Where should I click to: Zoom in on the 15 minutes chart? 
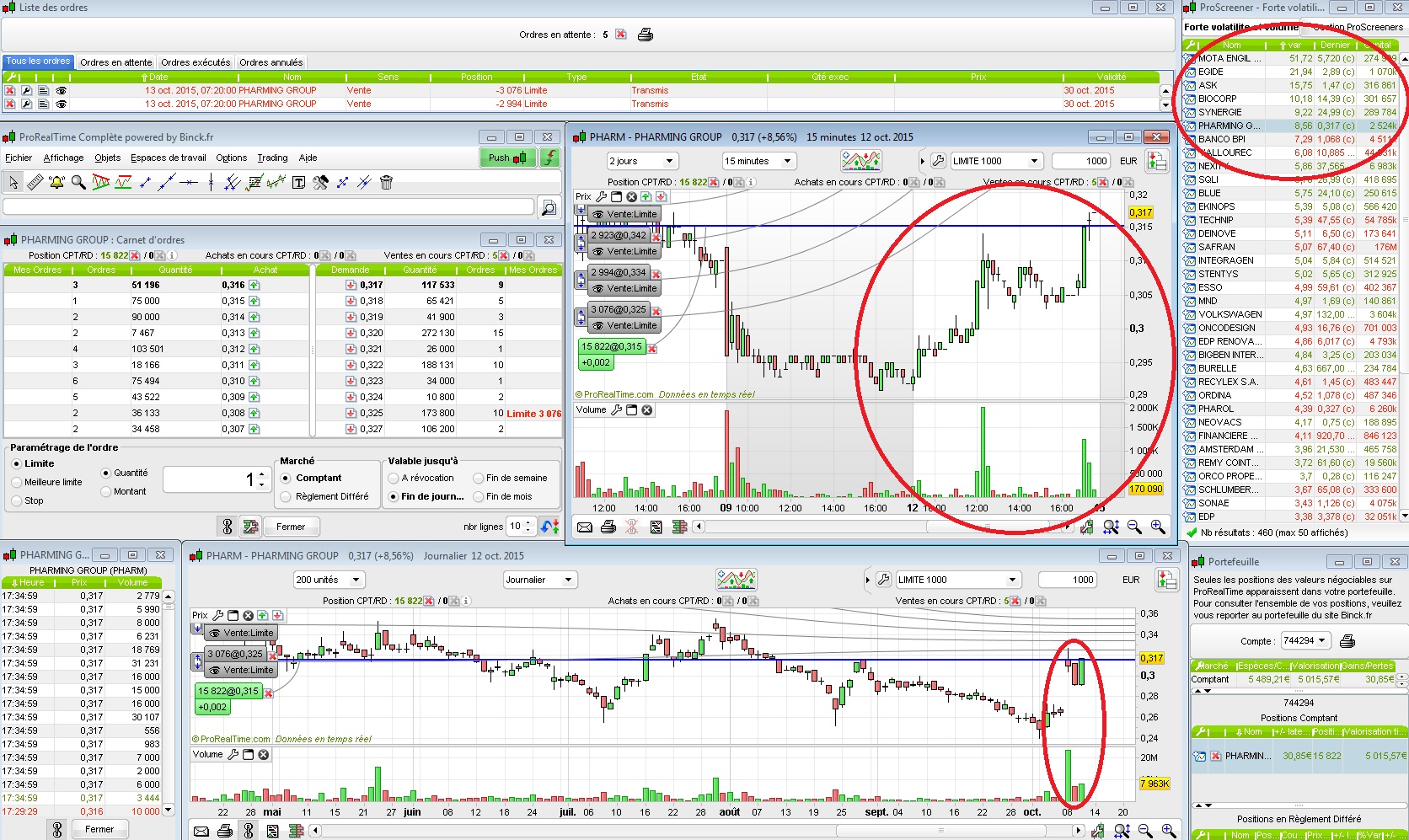pos(1158,527)
